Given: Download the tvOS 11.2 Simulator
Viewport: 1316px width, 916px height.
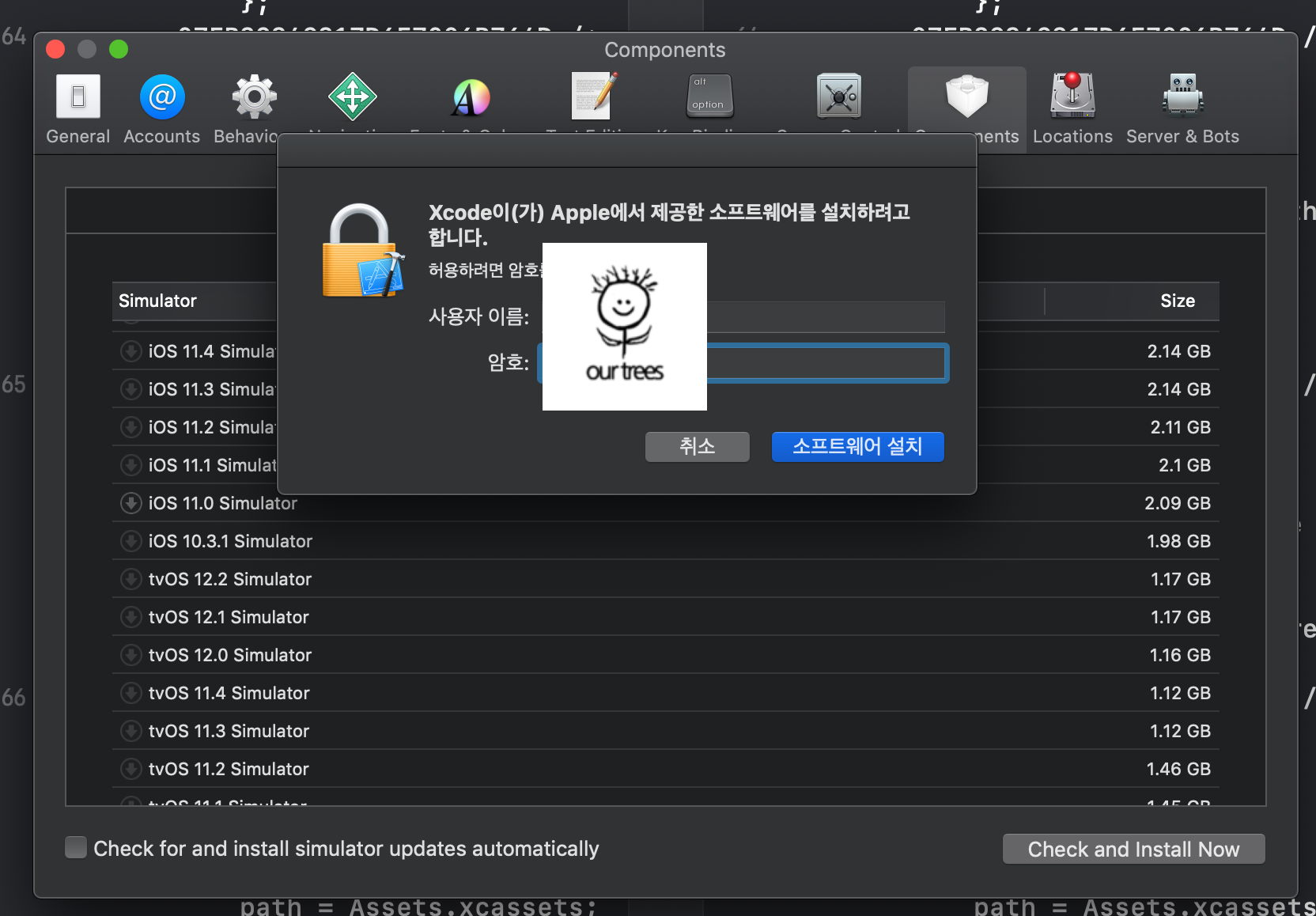Looking at the screenshot, I should click(130, 768).
